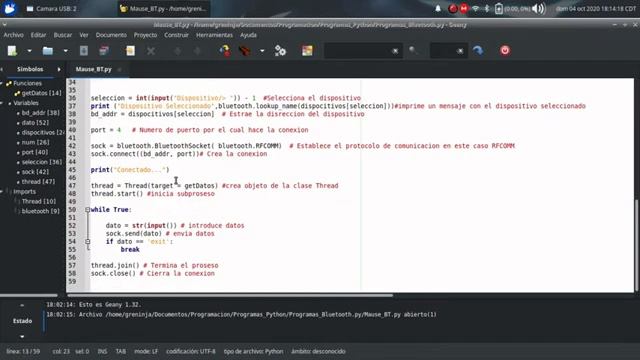Collapse the Variables tree node
This screenshot has width=640, height=360.
pyautogui.click(x=2, y=103)
